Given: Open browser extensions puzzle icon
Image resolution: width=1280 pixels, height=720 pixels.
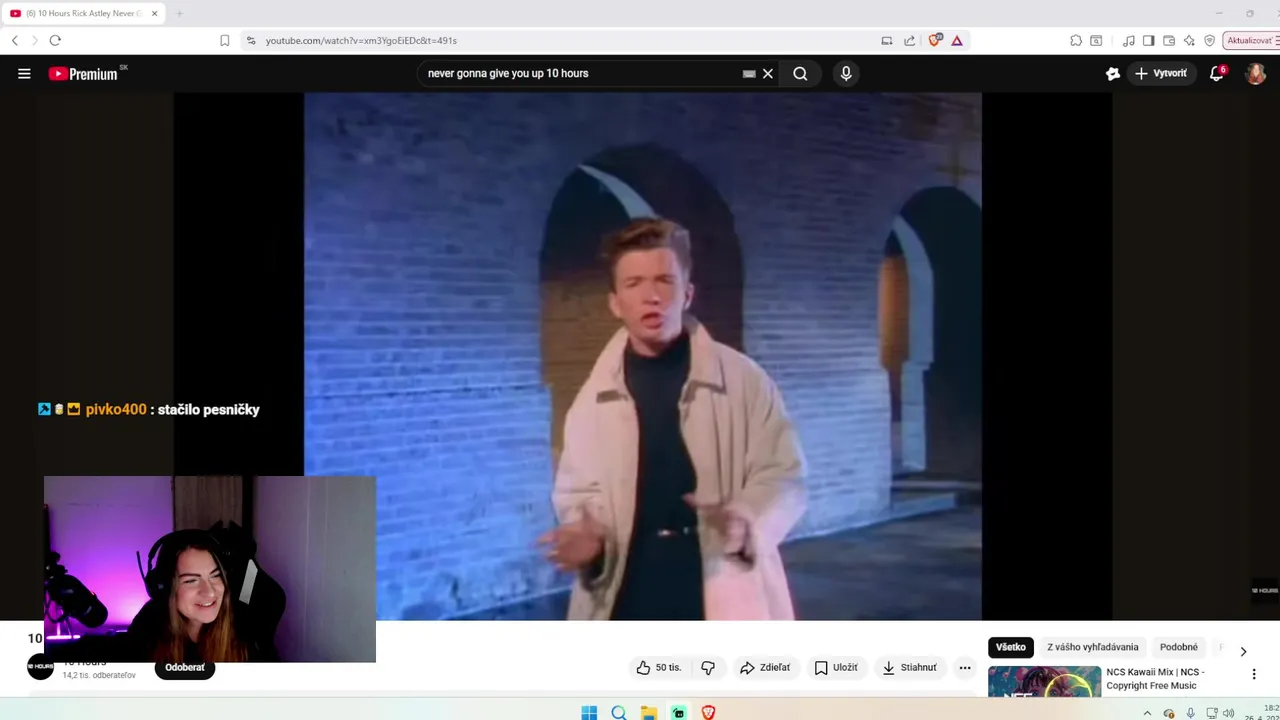Looking at the screenshot, I should pyautogui.click(x=1076, y=40).
